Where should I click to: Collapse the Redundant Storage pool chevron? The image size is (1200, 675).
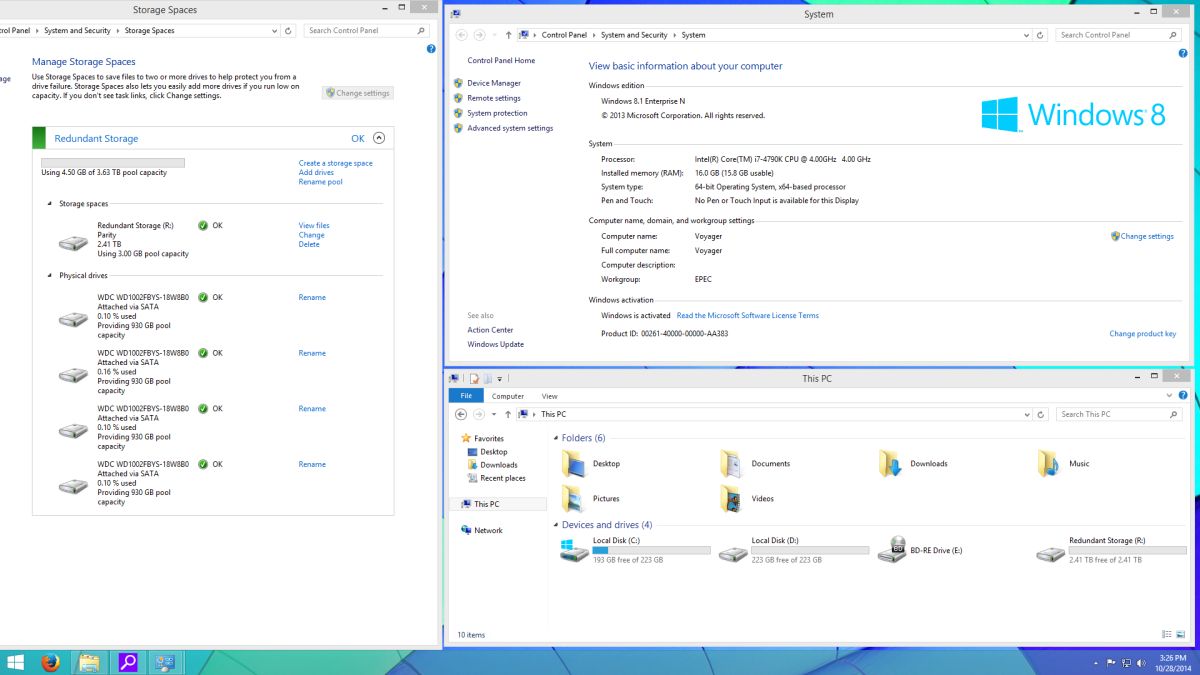click(379, 139)
